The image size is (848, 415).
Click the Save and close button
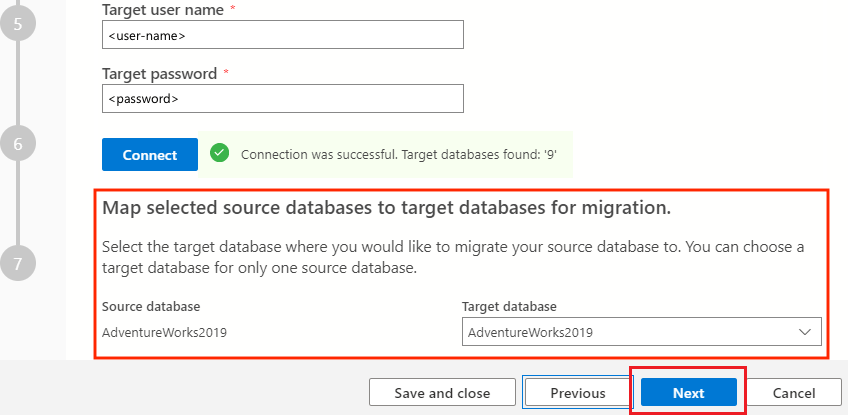(x=442, y=393)
